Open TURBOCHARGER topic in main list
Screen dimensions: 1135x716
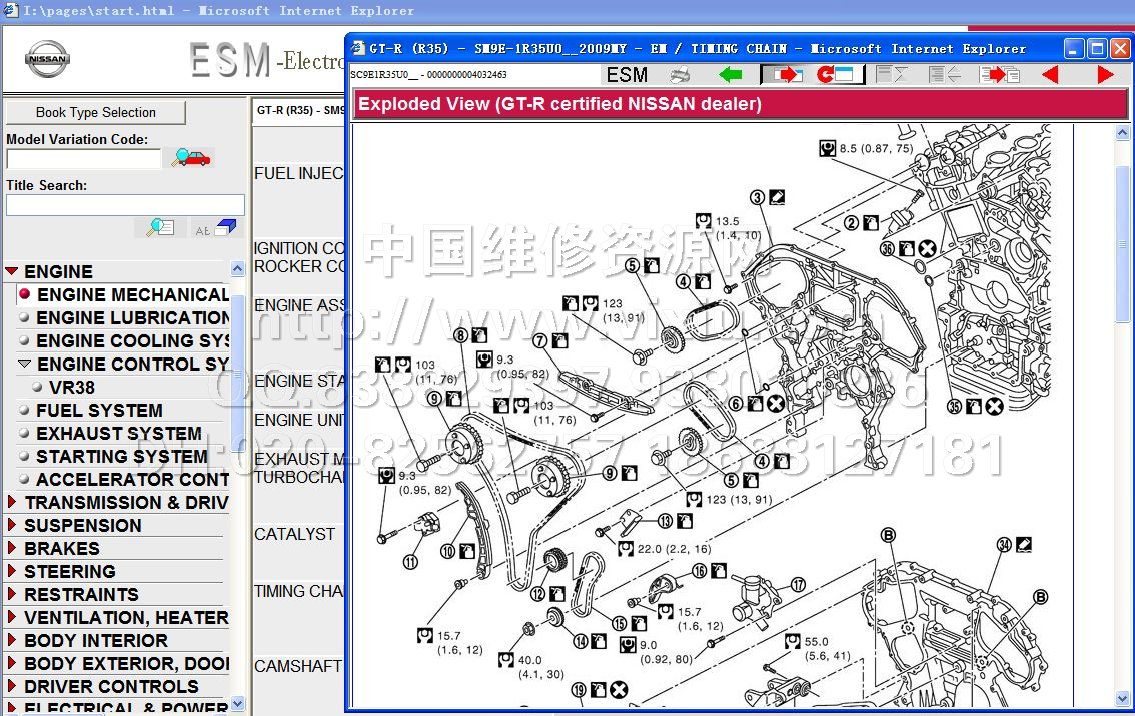pos(299,477)
